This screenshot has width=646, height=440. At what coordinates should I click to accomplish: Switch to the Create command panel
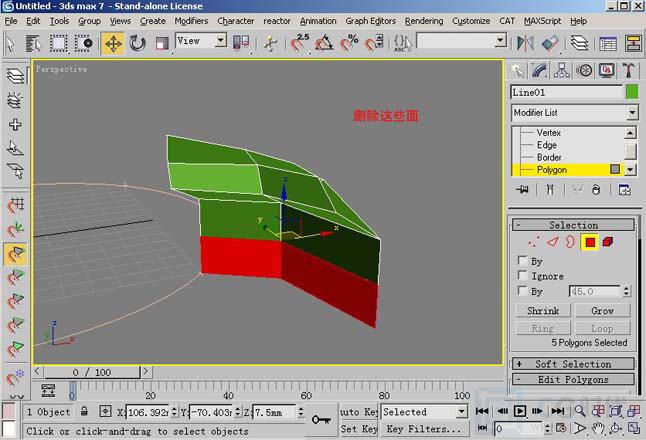click(517, 70)
